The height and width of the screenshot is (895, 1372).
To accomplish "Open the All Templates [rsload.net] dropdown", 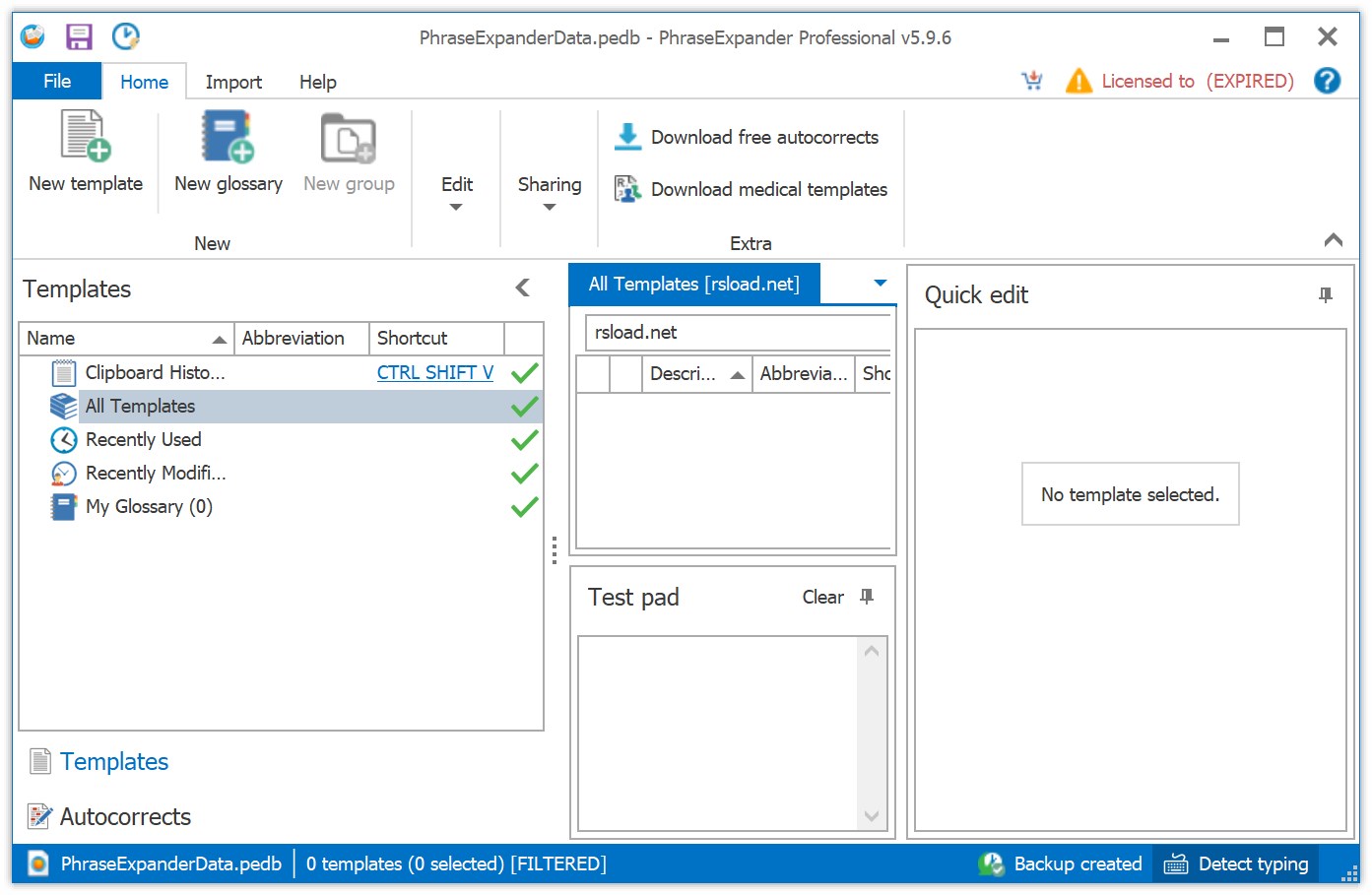I will (880, 283).
